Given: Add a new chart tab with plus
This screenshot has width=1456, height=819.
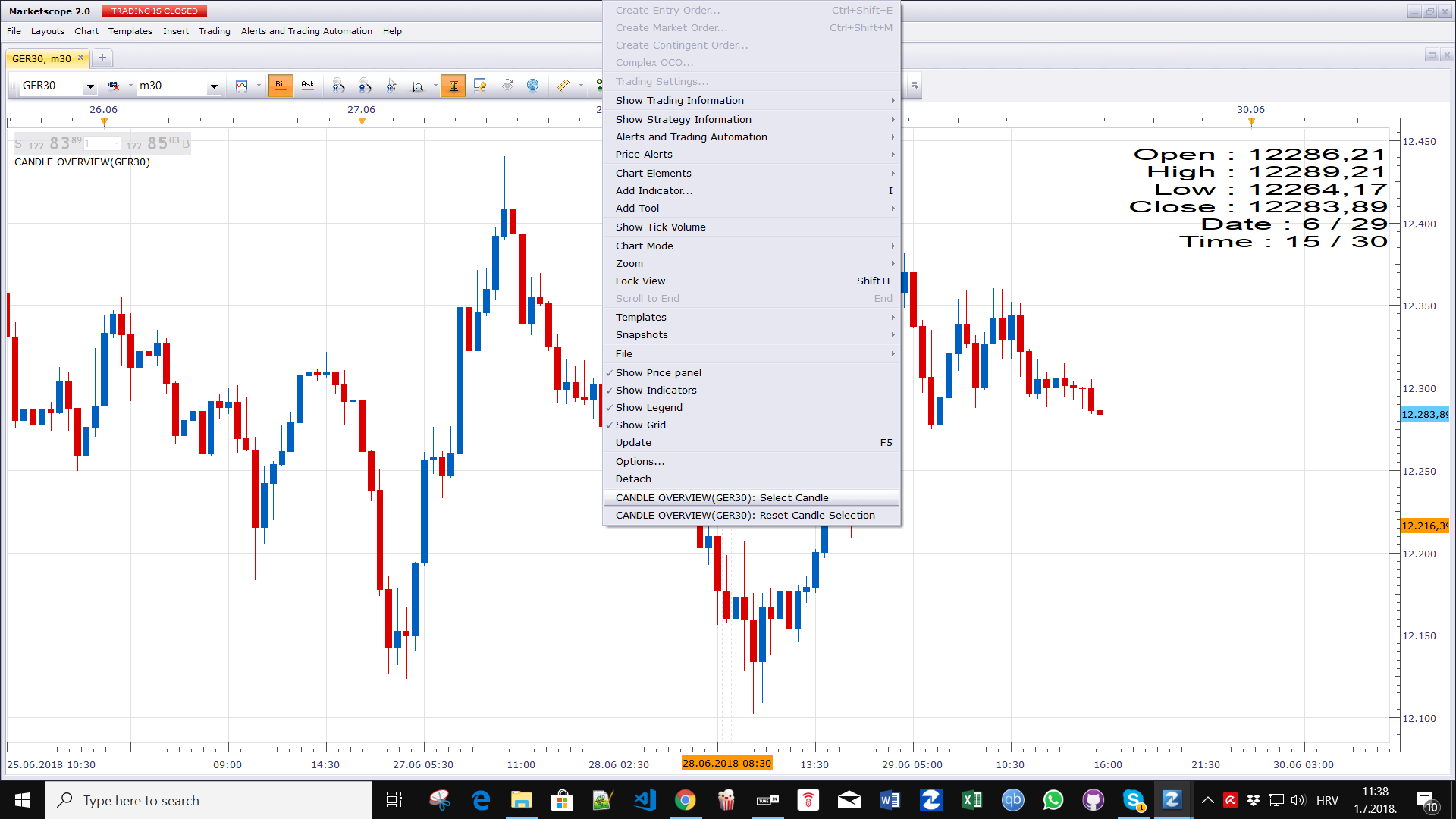Looking at the screenshot, I should tap(102, 58).
